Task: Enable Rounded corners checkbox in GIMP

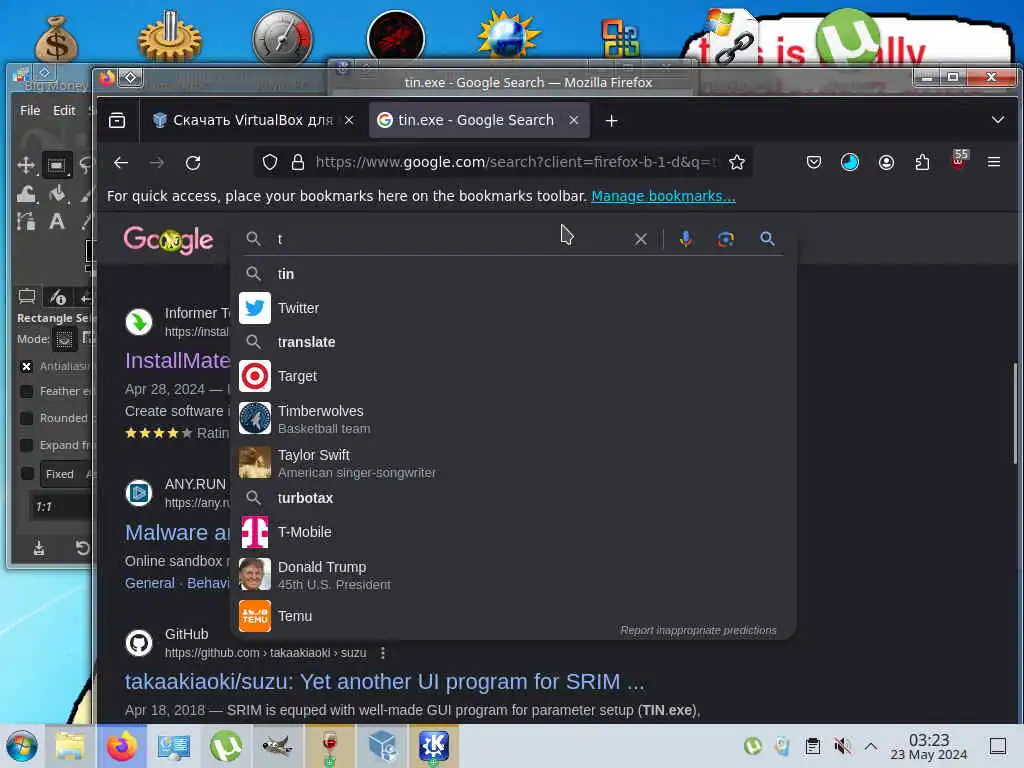Action: click(x=27, y=418)
